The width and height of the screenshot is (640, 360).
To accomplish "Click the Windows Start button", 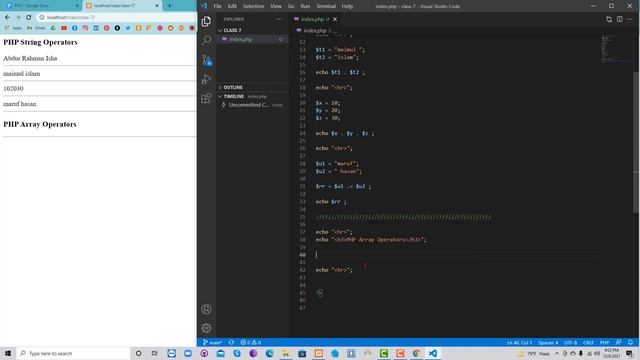I will coord(8,353).
